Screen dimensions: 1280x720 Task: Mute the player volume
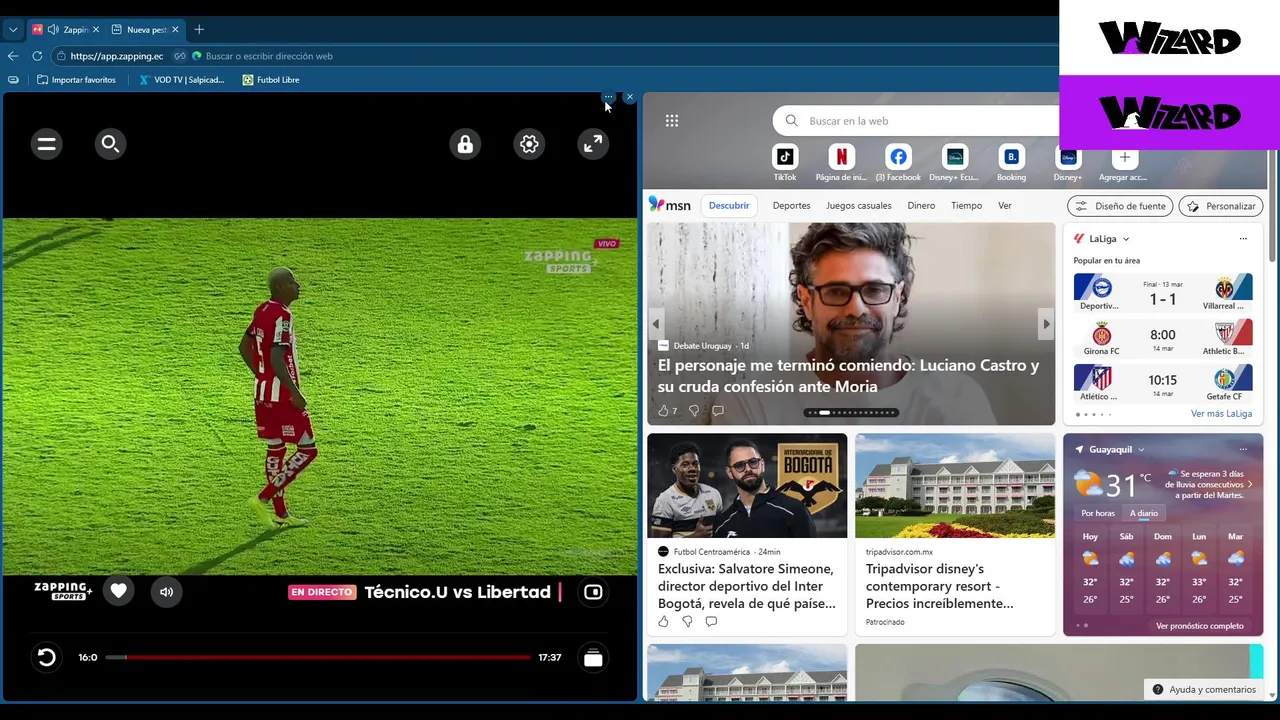(166, 591)
